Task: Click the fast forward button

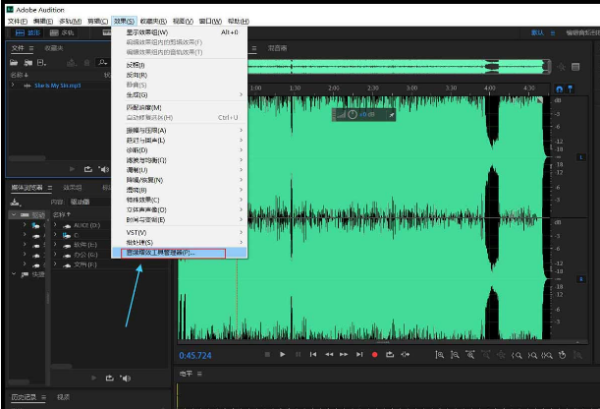Action: click(344, 355)
